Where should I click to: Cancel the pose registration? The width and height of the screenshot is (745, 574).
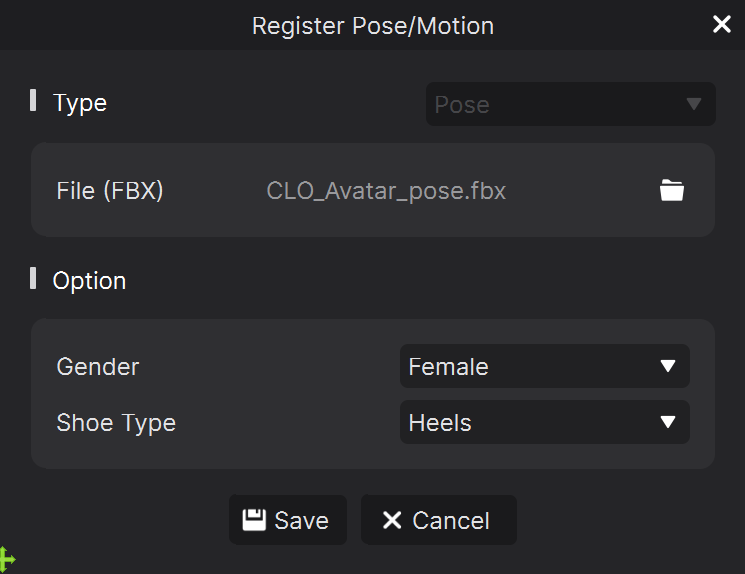coord(439,520)
